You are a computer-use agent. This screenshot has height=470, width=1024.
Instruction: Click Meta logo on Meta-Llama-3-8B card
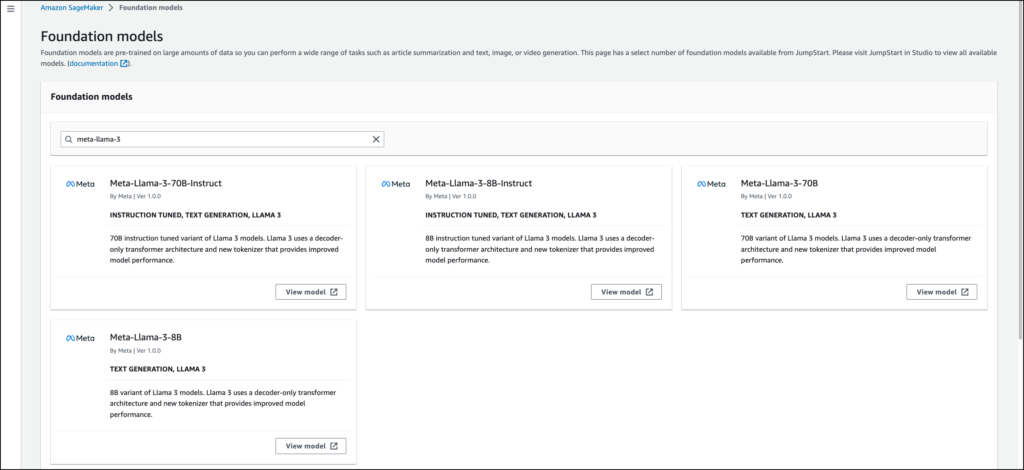tap(80, 338)
